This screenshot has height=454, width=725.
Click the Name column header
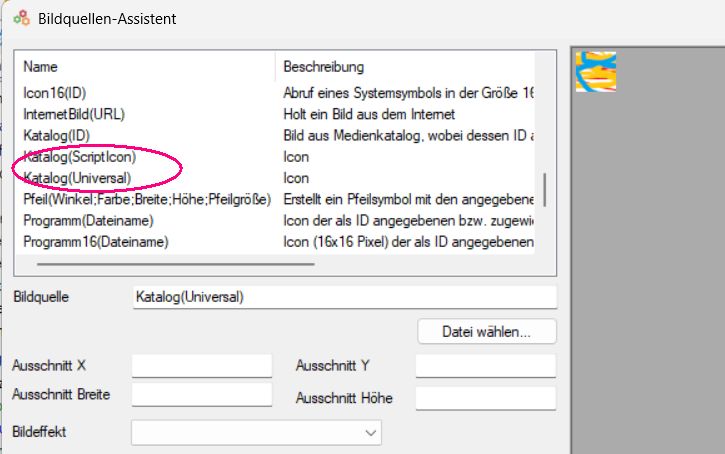pos(42,67)
